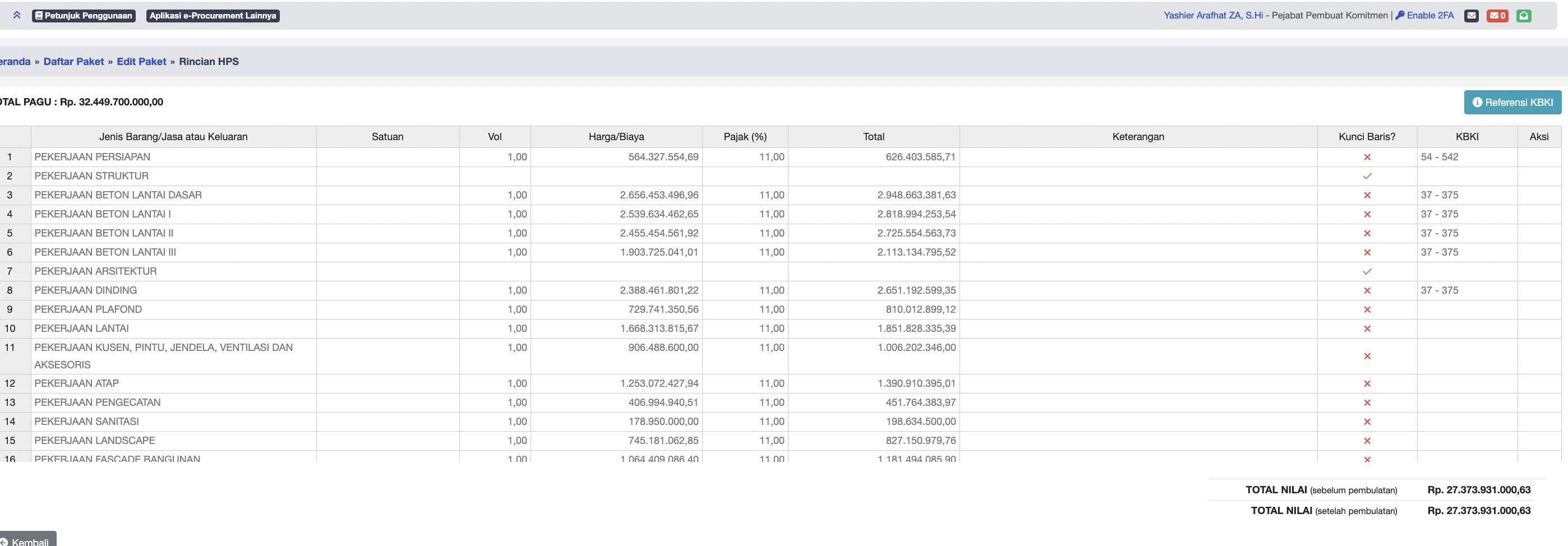Toggle row lock for PEKERJAAN DINDING

click(x=1367, y=290)
